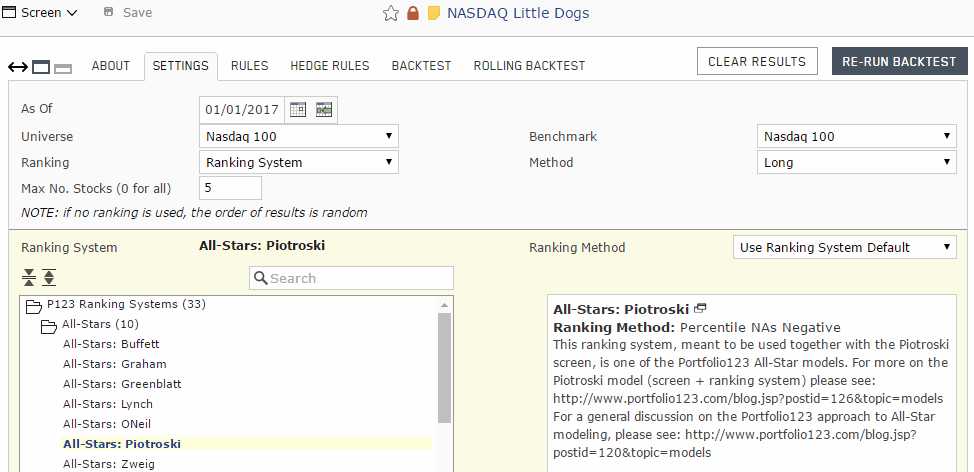Open the Ranking Method dropdown
This screenshot has width=974, height=472.
point(845,247)
